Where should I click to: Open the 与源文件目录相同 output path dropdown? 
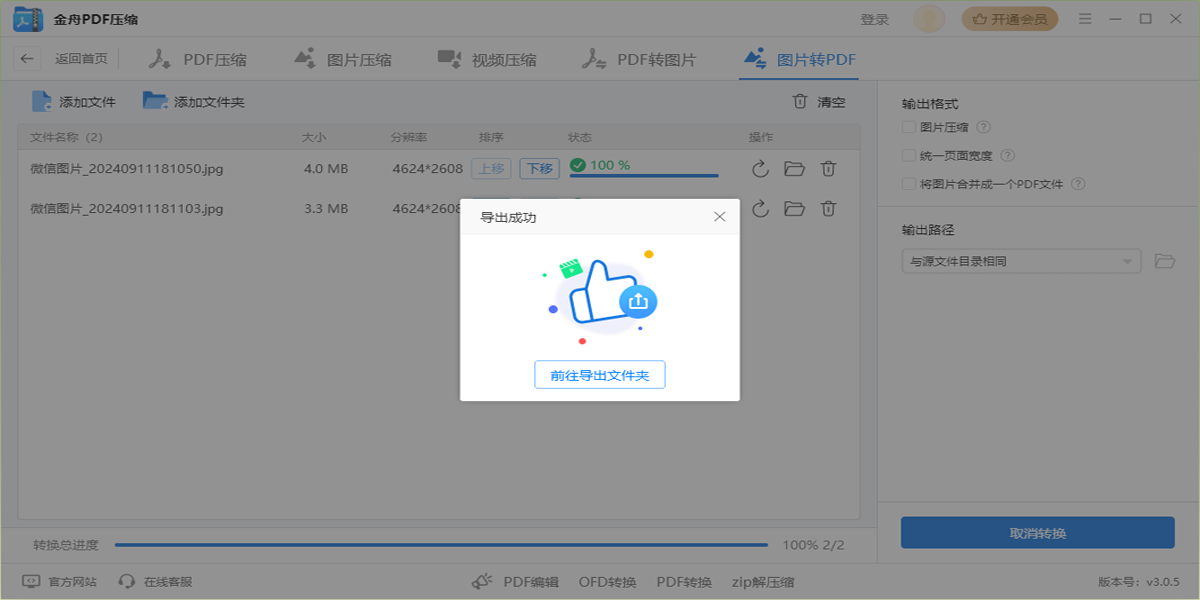pos(1021,260)
